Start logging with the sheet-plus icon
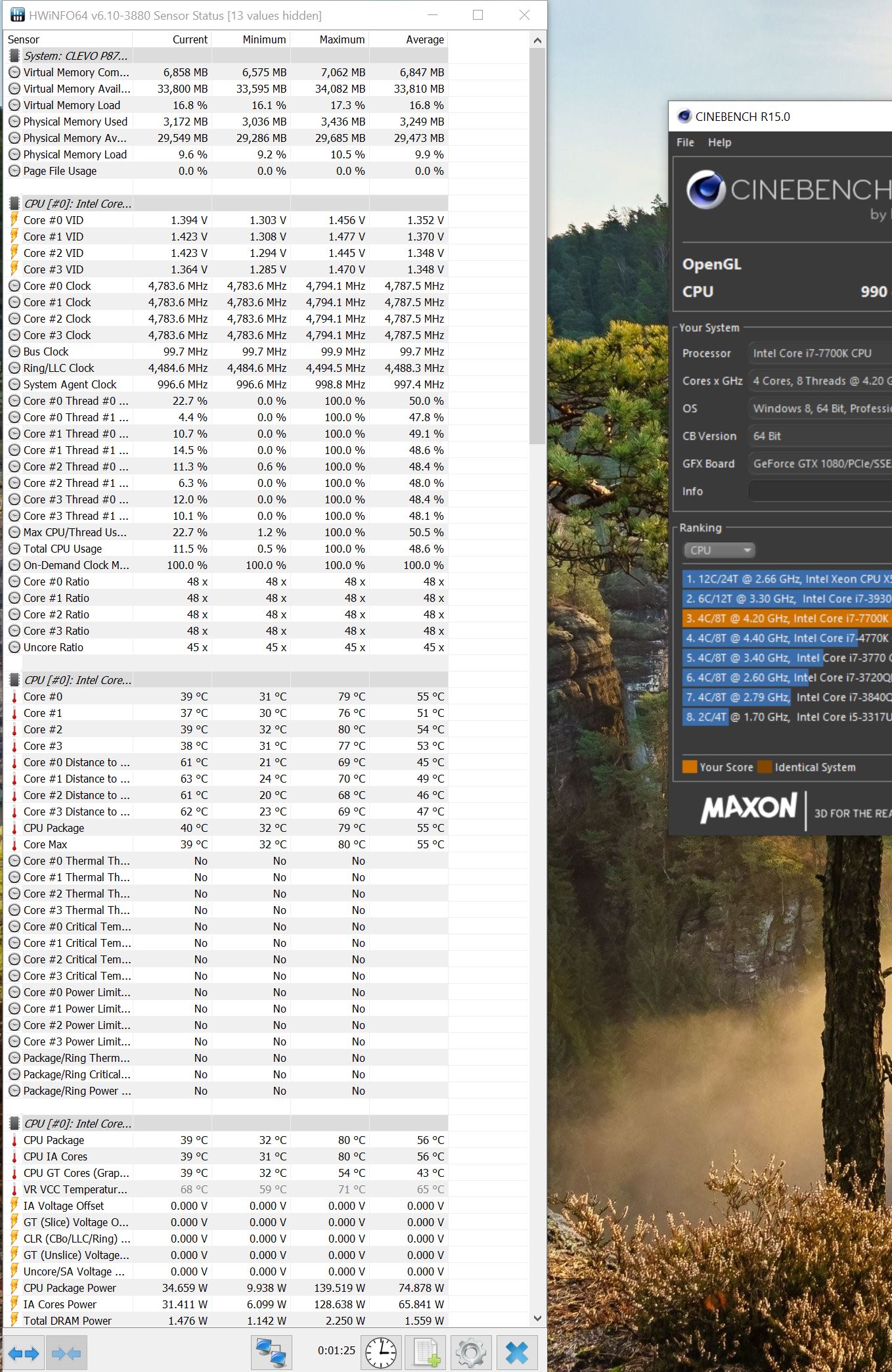This screenshot has height=1372, width=892. (426, 1353)
